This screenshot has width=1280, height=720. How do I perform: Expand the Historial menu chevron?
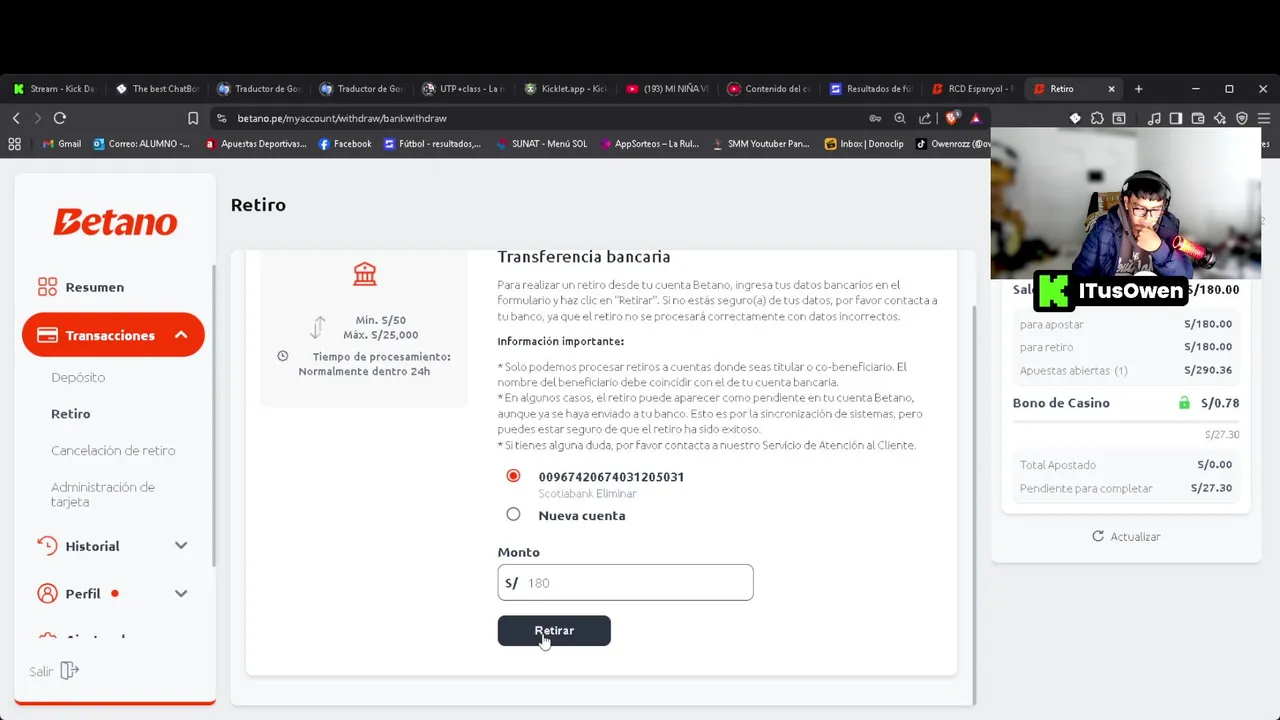pyautogui.click(x=181, y=546)
